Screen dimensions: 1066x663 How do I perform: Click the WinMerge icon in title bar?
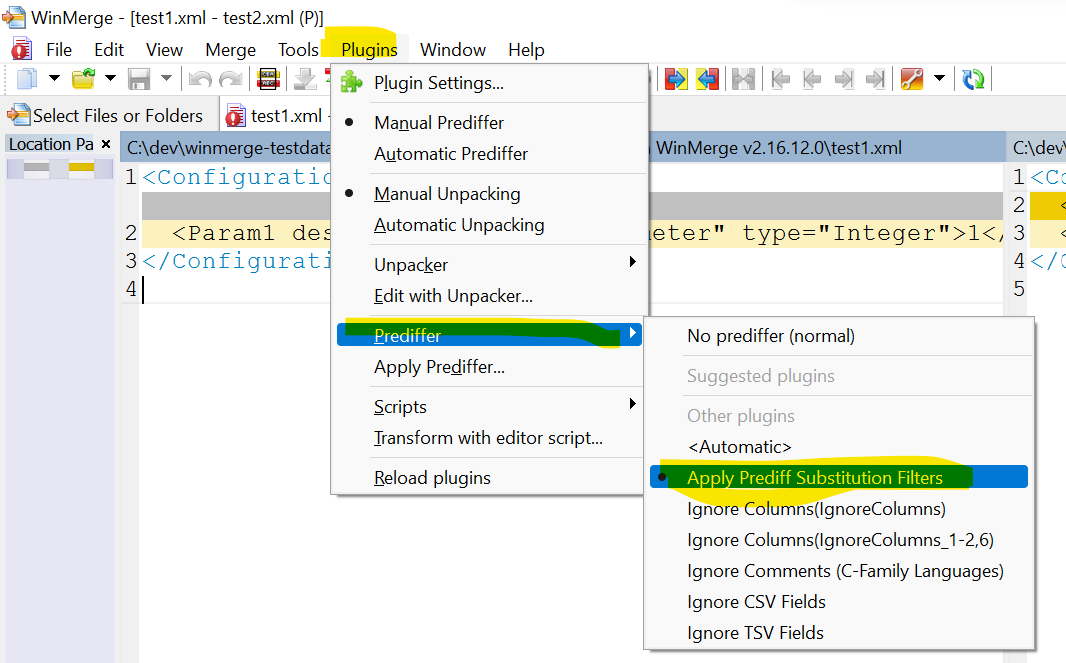[13, 17]
